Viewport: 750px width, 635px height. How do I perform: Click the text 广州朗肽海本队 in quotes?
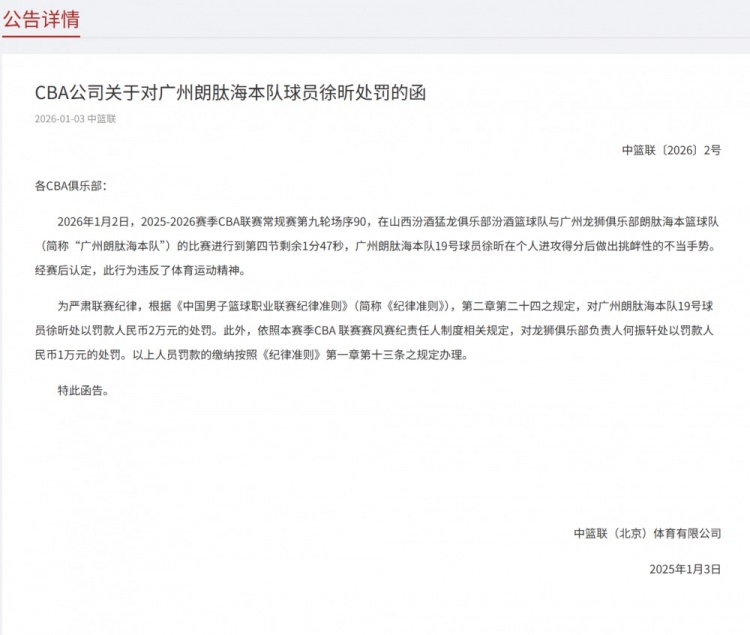click(x=120, y=246)
